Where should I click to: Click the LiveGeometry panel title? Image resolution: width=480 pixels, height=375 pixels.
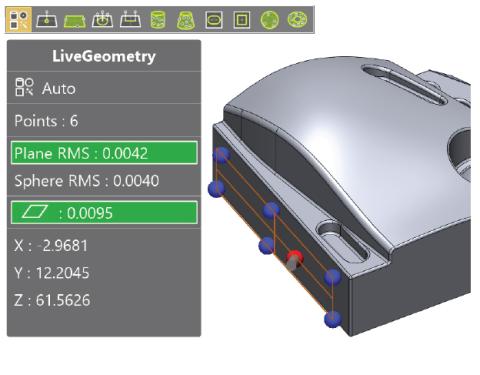104,56
